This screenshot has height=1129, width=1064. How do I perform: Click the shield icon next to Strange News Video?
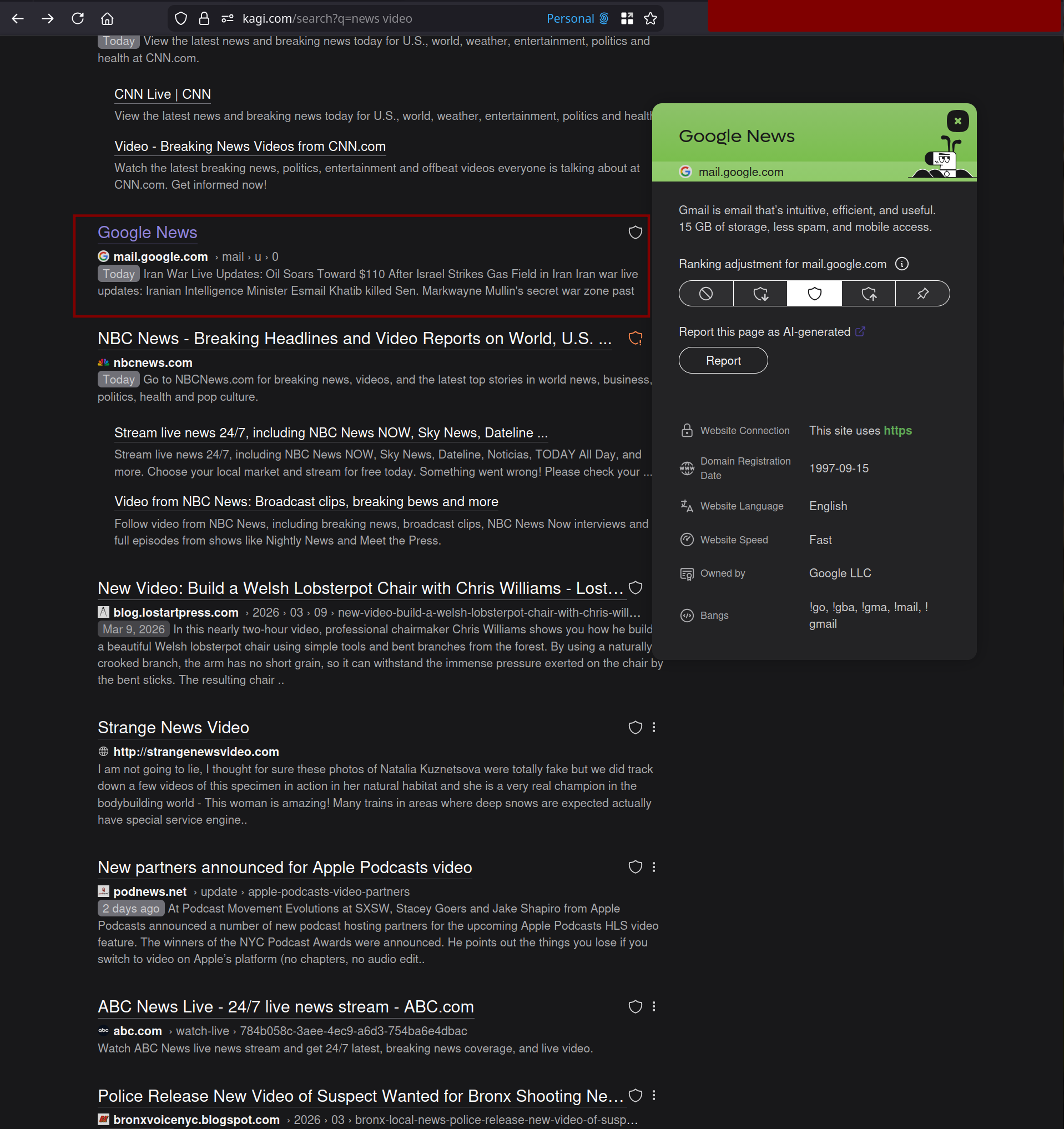pos(636,728)
